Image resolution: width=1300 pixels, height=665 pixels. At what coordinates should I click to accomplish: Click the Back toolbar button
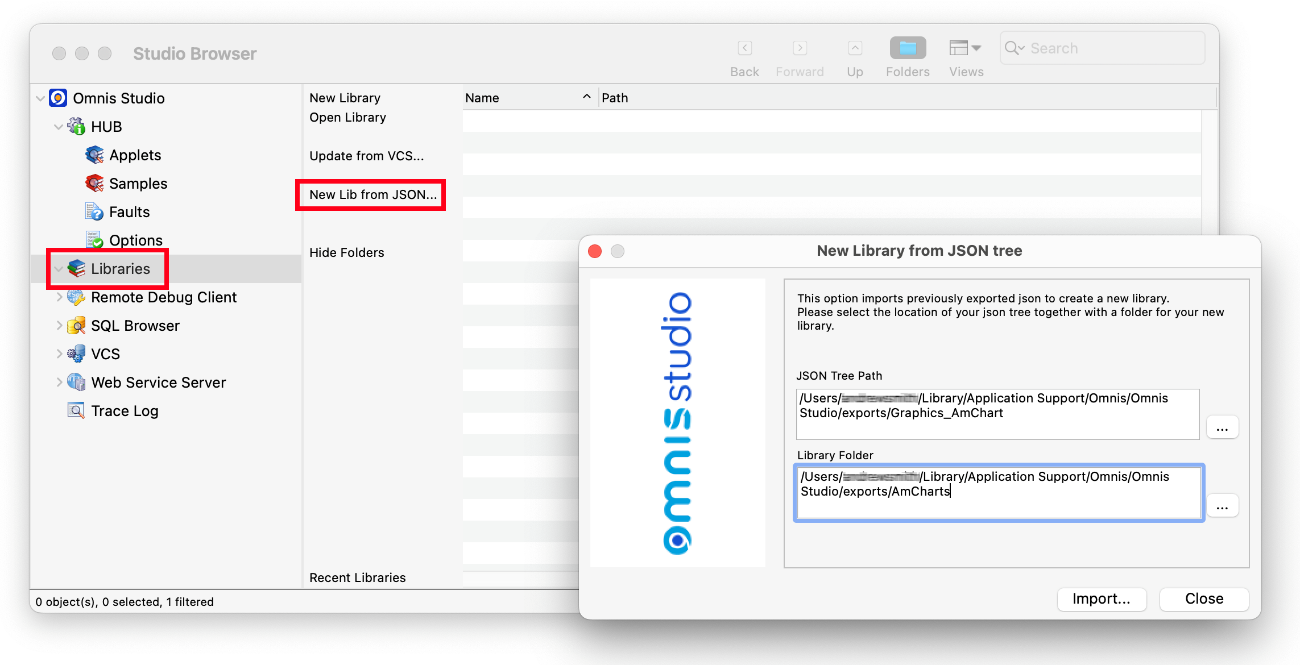(745, 57)
